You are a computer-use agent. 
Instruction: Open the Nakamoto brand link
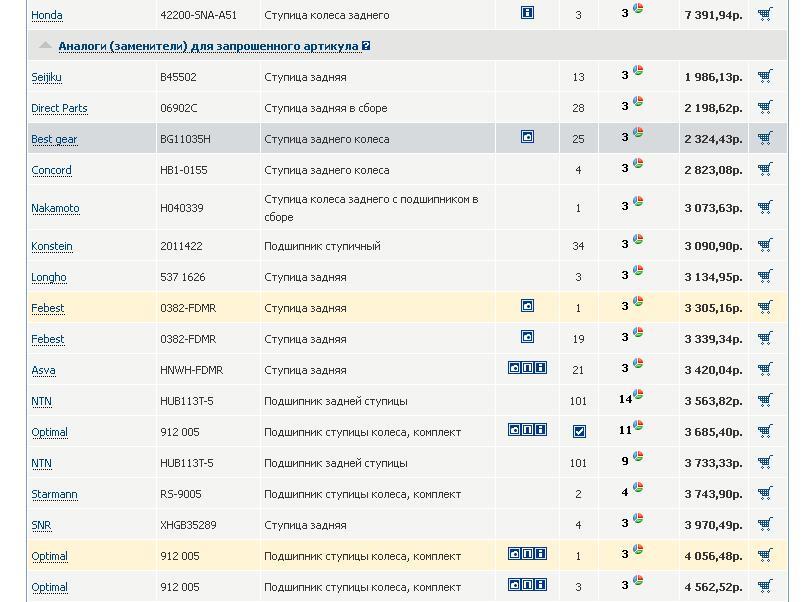(x=55, y=208)
